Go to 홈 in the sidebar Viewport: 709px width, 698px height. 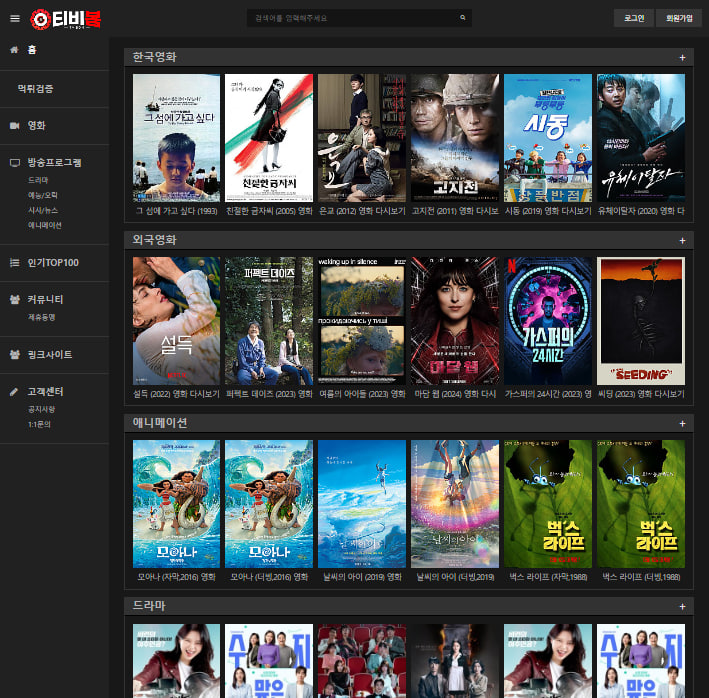[32, 50]
